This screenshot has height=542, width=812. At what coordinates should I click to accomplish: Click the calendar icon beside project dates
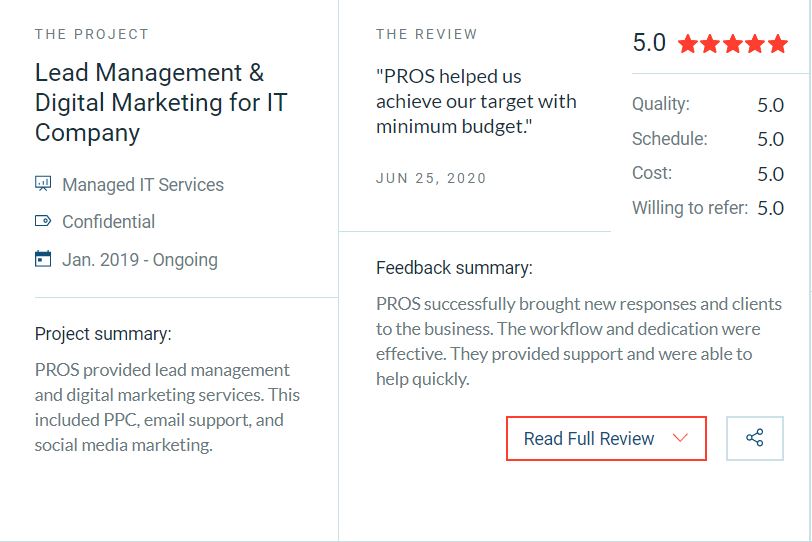[43, 259]
